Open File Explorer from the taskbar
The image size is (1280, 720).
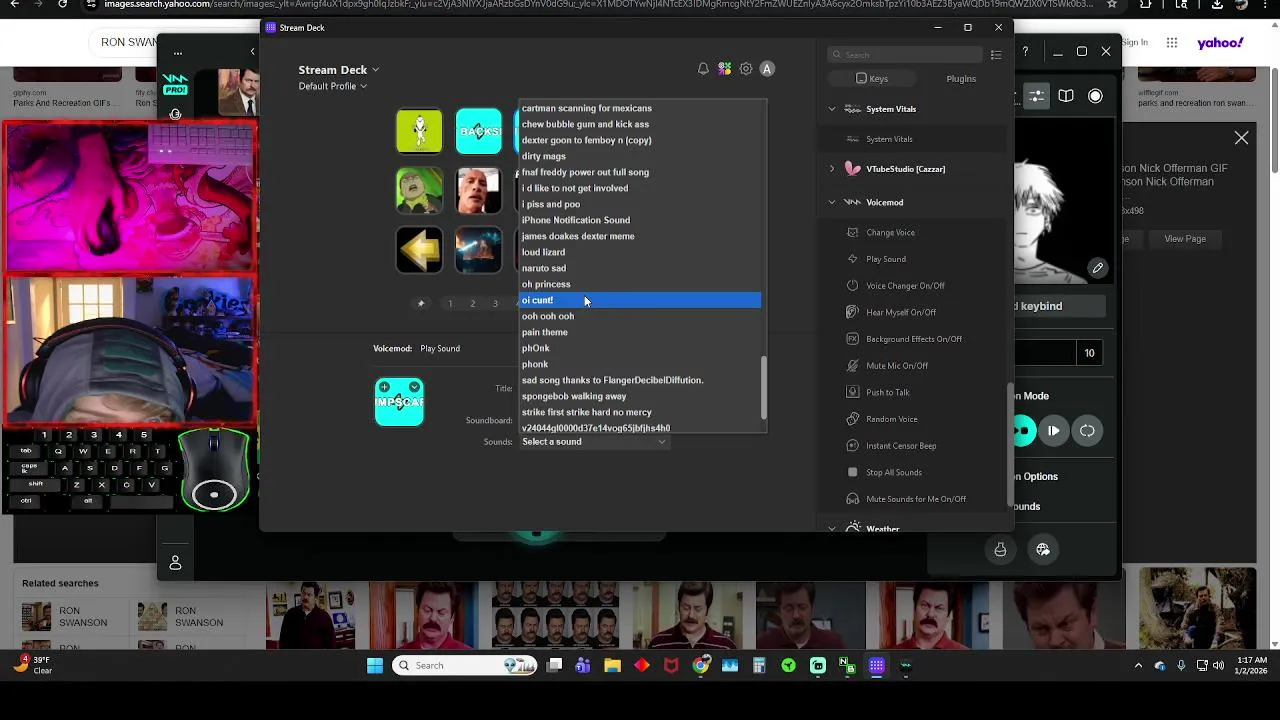612,666
